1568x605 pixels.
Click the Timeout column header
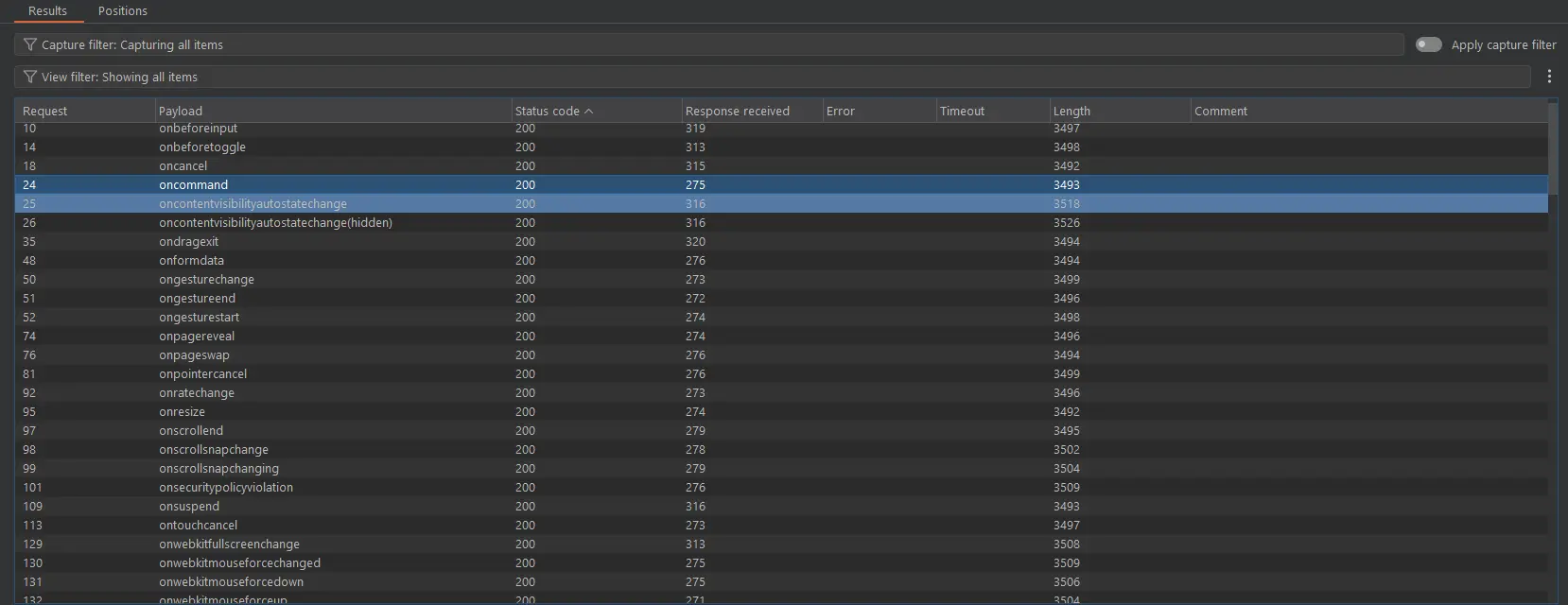point(962,111)
